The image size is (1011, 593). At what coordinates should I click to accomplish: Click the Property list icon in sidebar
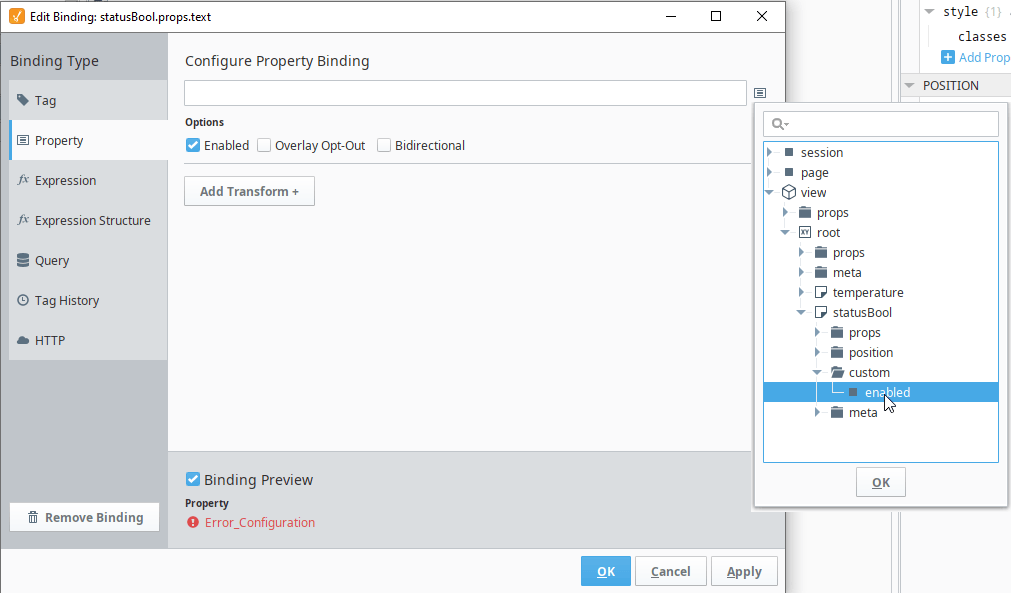coord(23,140)
